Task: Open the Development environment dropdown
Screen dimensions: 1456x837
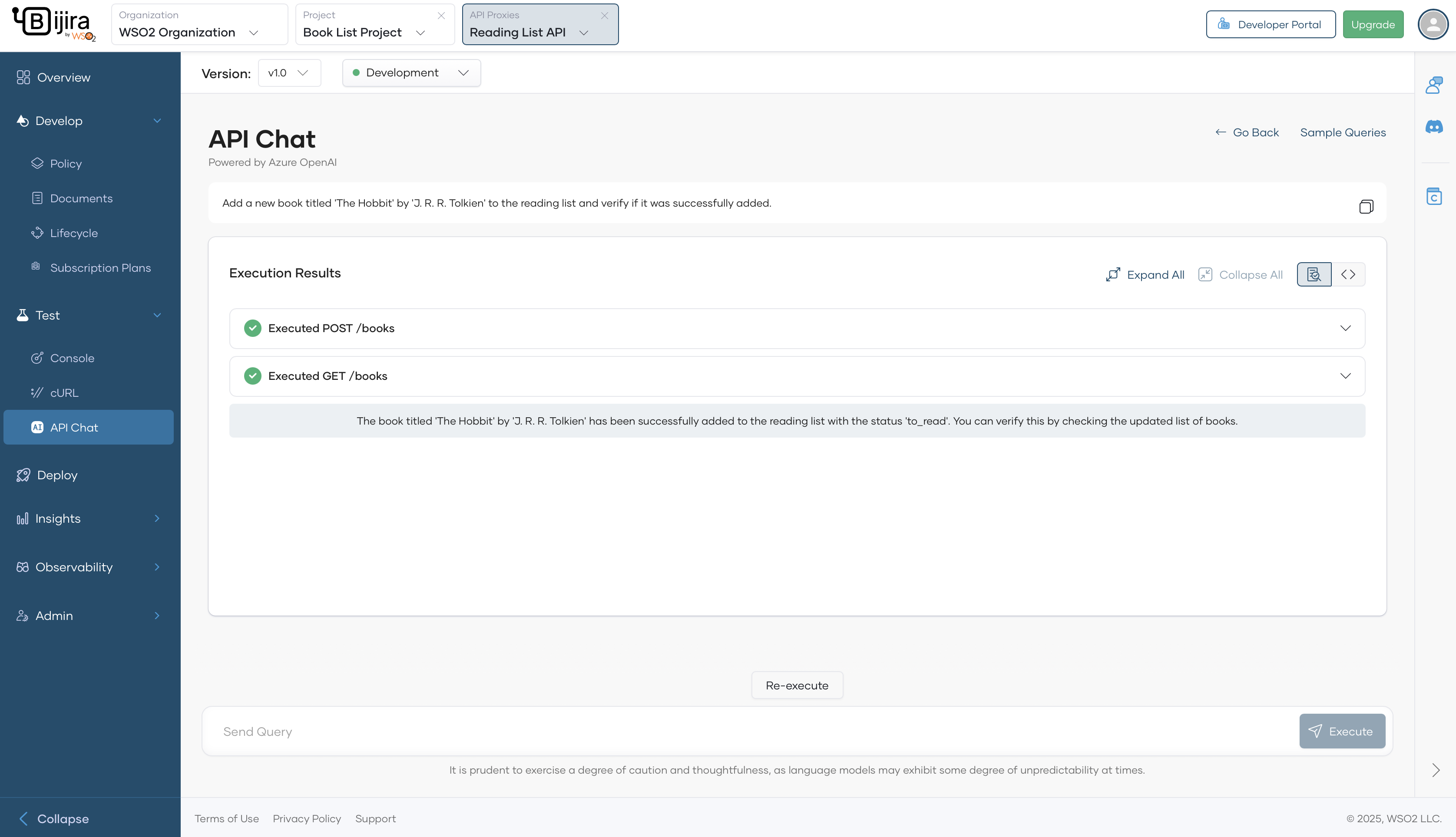Action: click(411, 73)
